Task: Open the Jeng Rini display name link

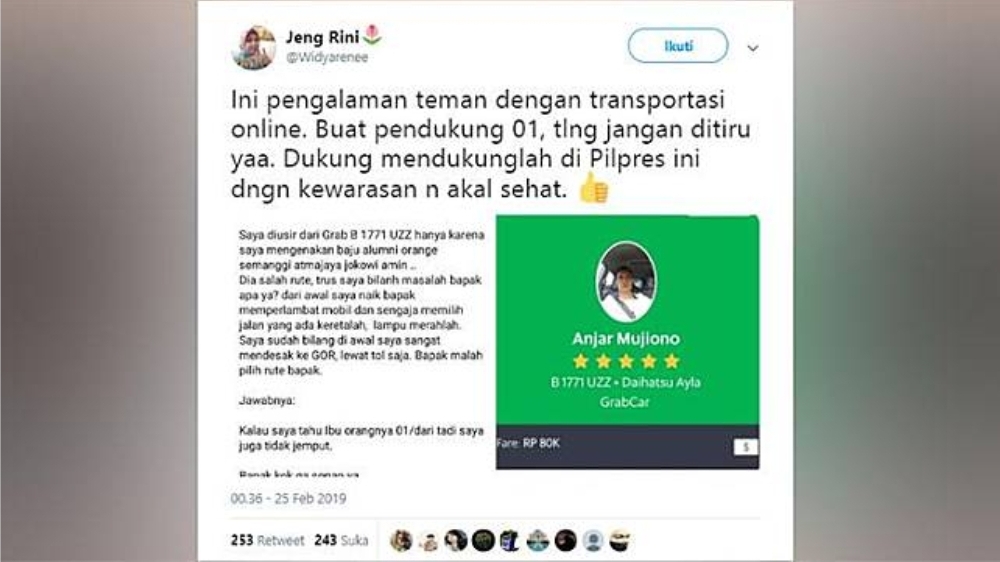Action: tap(323, 37)
